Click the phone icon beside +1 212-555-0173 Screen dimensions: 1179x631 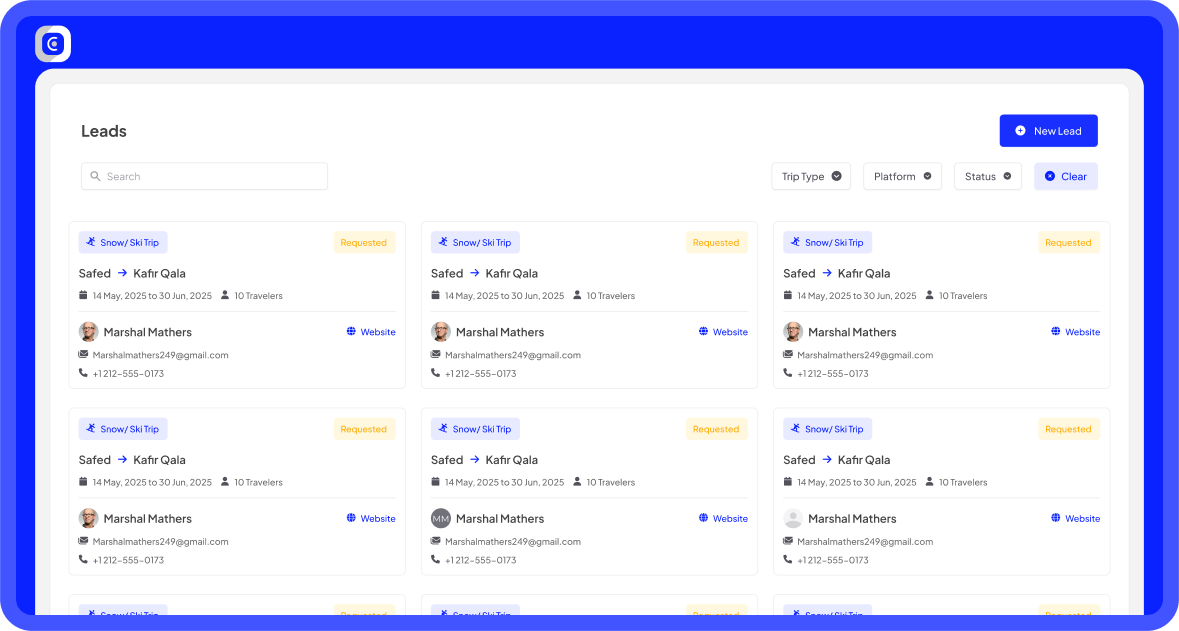coord(84,373)
